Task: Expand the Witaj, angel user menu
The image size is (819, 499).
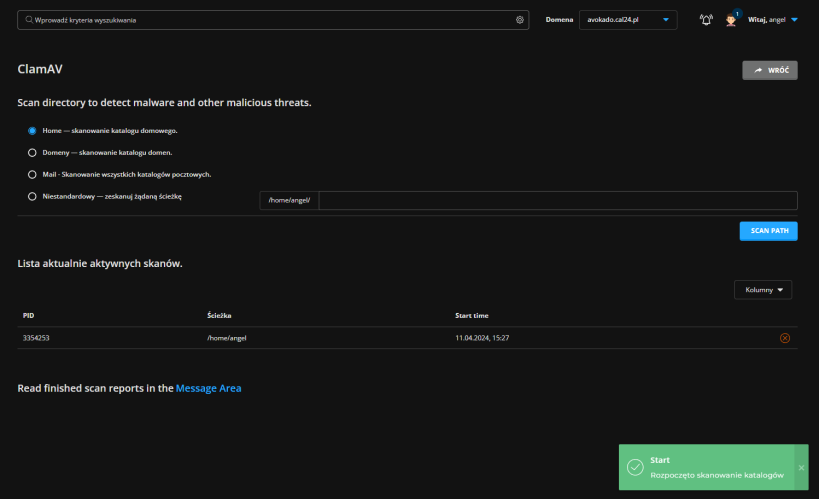Action: [773, 20]
